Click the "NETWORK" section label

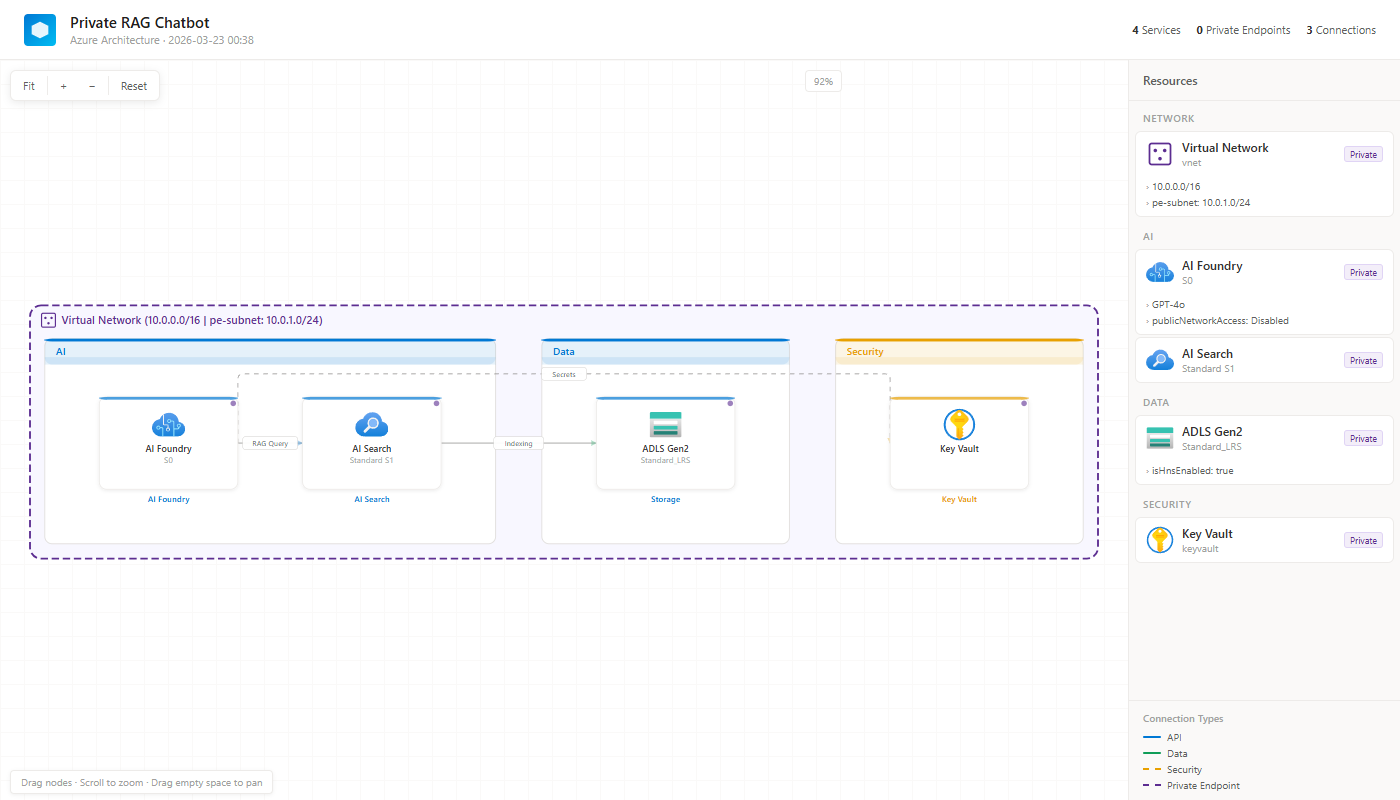(x=1169, y=119)
